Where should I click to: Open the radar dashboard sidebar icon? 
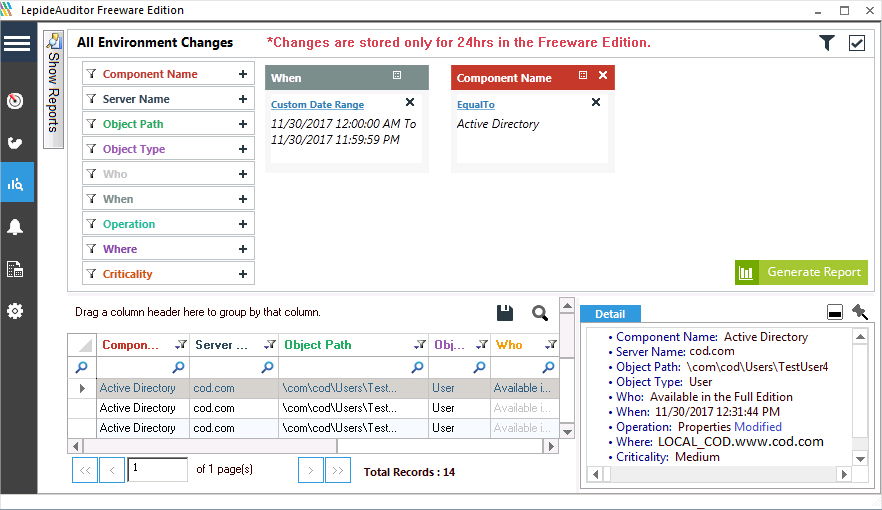(15, 101)
